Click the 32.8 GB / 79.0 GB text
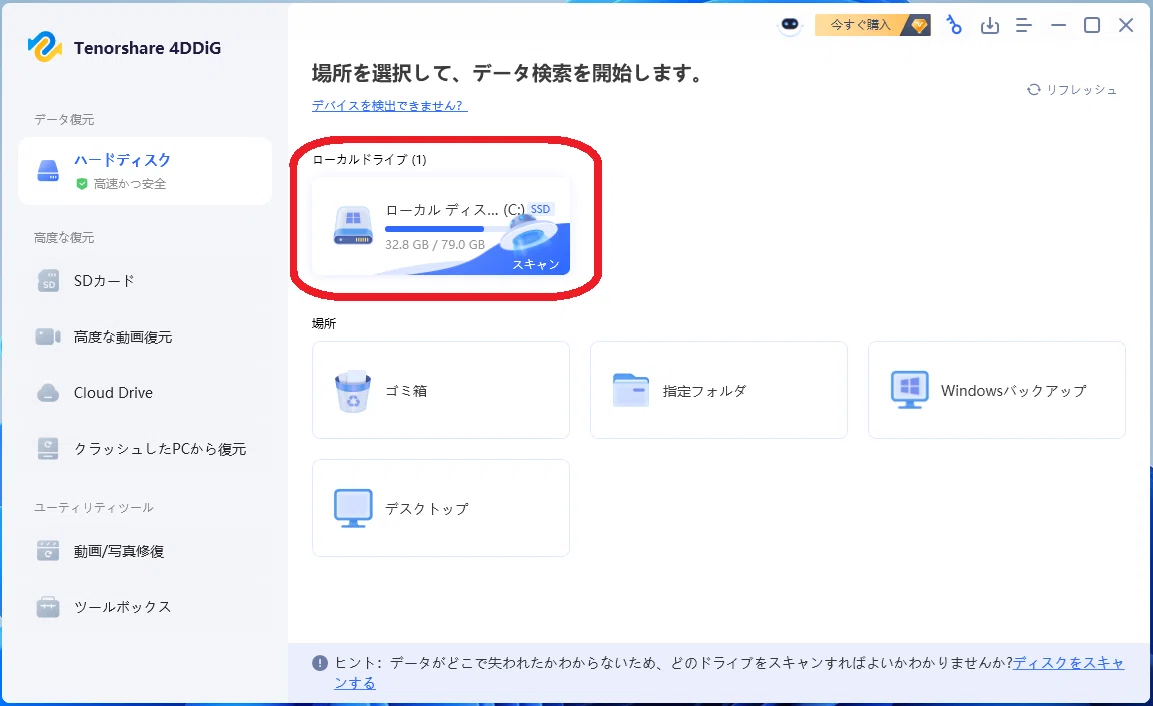Screen dimensions: 1153x706 pyautogui.click(x=435, y=245)
